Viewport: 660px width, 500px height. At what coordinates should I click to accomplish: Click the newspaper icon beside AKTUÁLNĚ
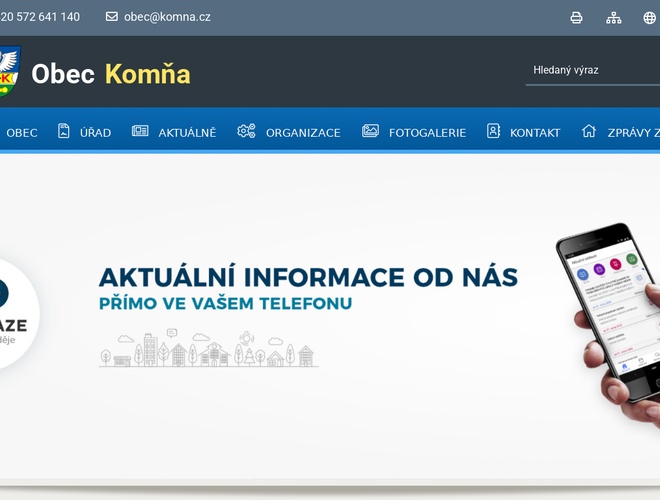pos(140,131)
